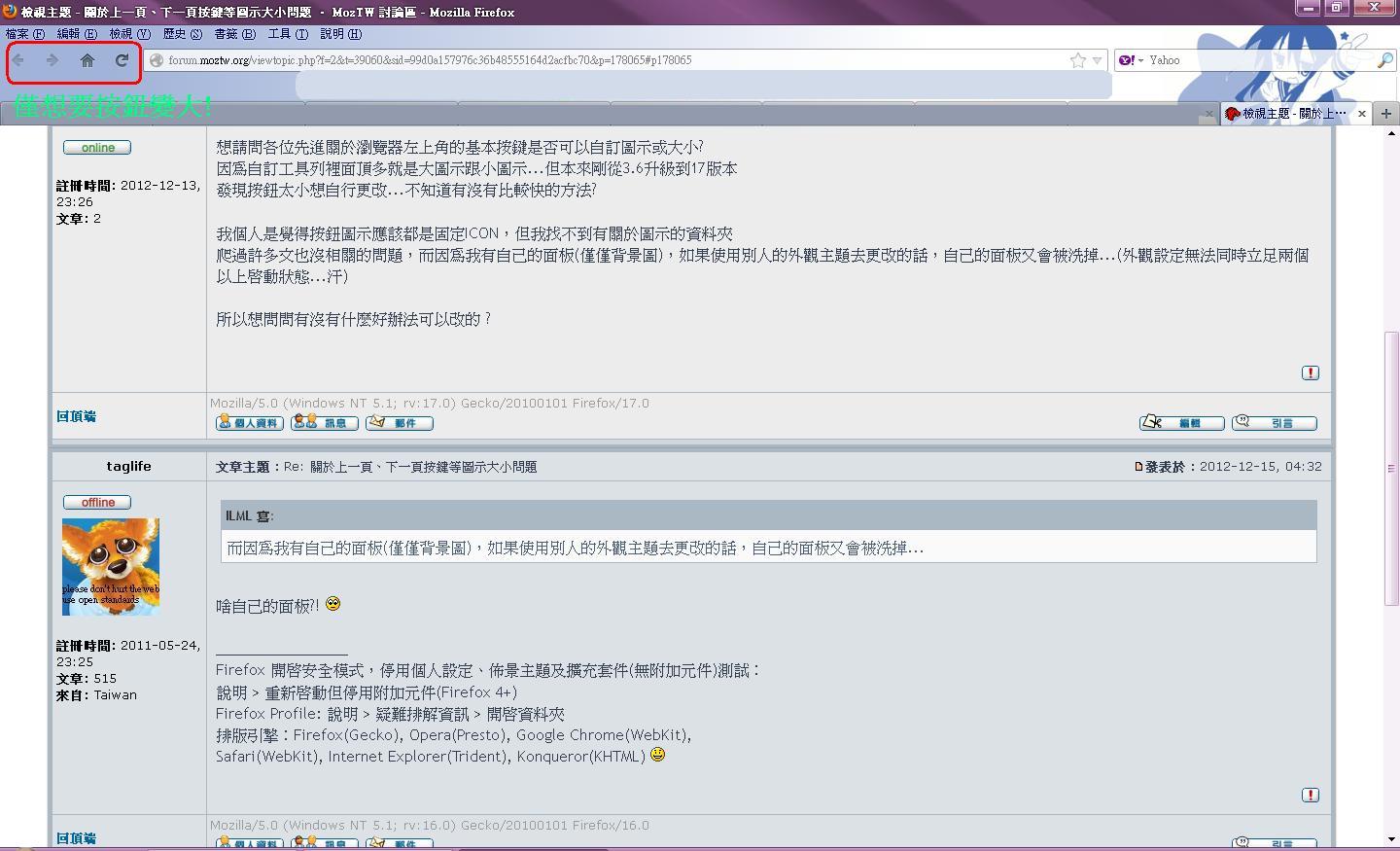Click the vertical scrollbar thumb
The width and height of the screenshot is (1400, 851).
click(x=1391, y=467)
